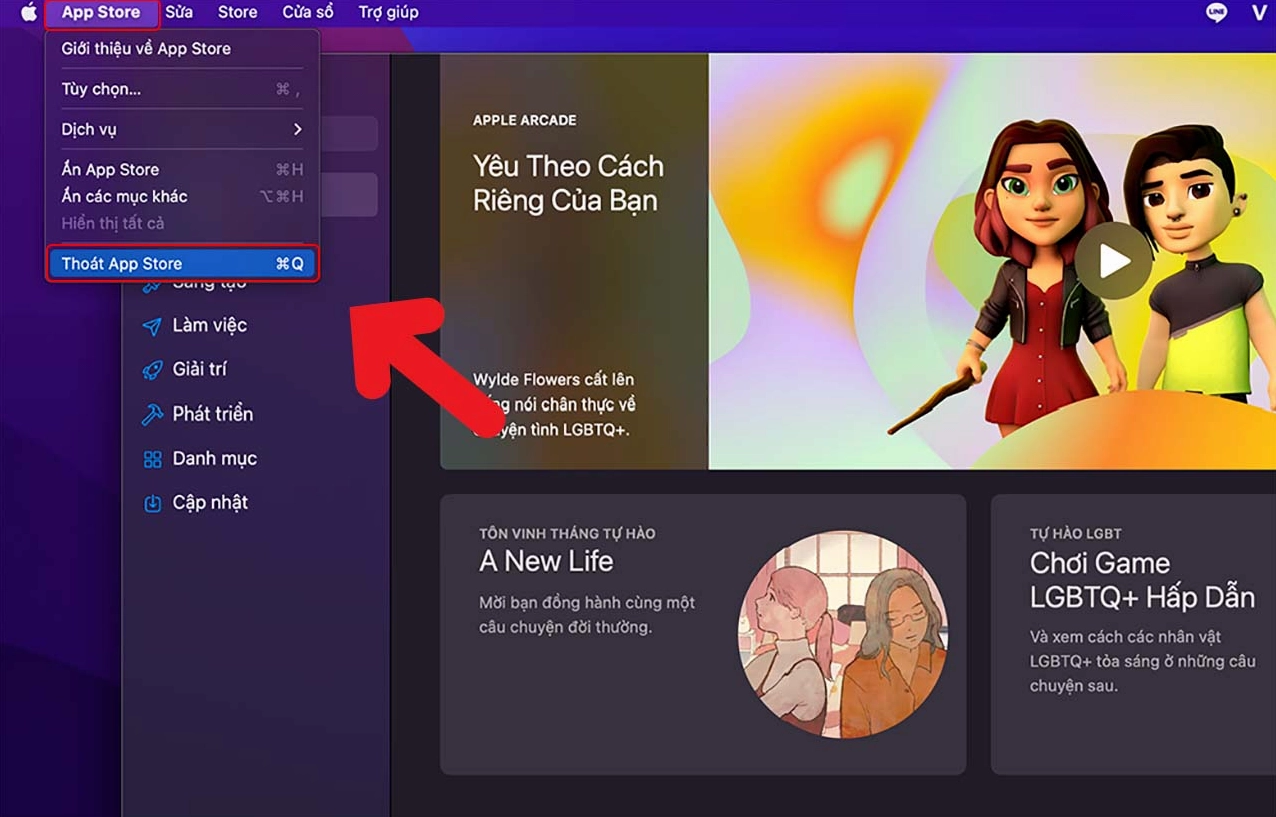The height and width of the screenshot is (817, 1276).
Task: Open the Làm việc sidebar section
Action: pyautogui.click(x=209, y=325)
